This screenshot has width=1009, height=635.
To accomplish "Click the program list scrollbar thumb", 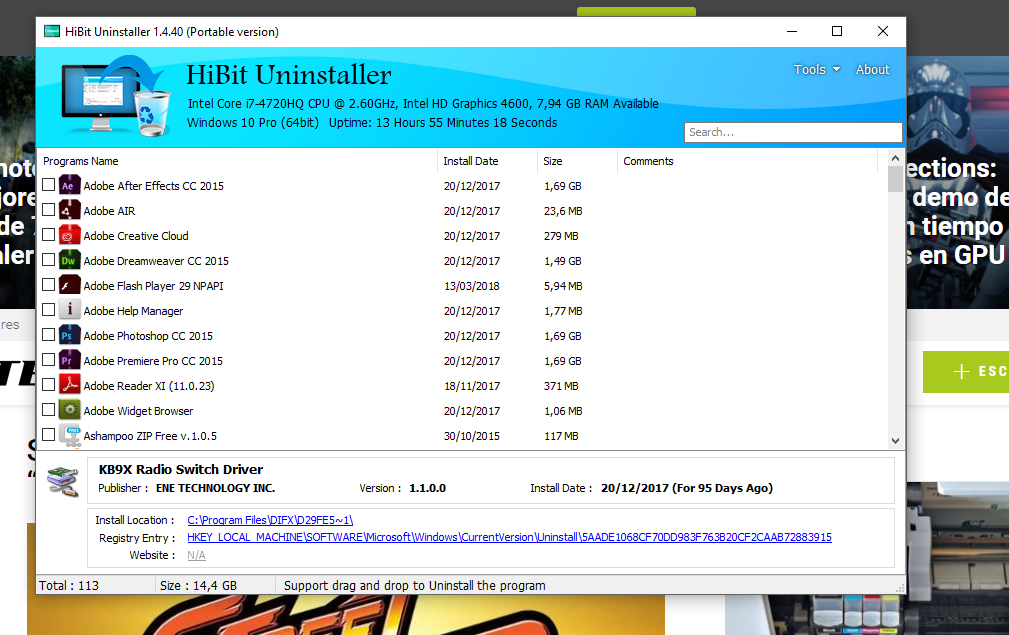I will point(895,179).
